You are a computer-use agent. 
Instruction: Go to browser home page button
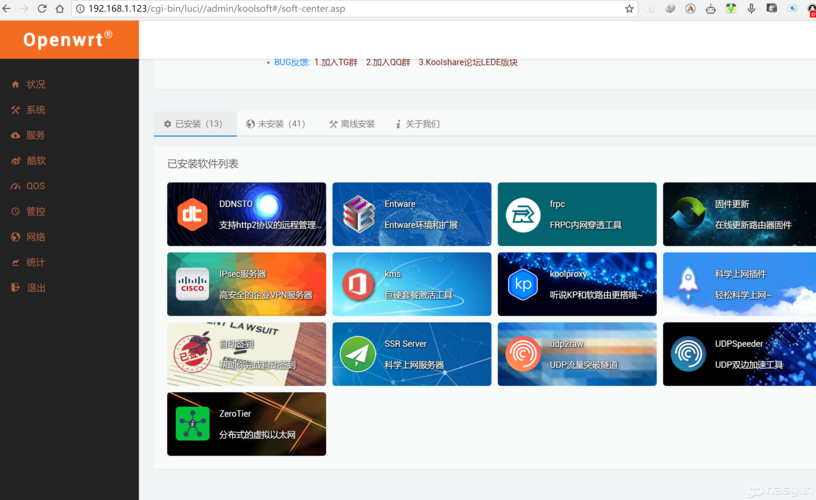coord(60,9)
